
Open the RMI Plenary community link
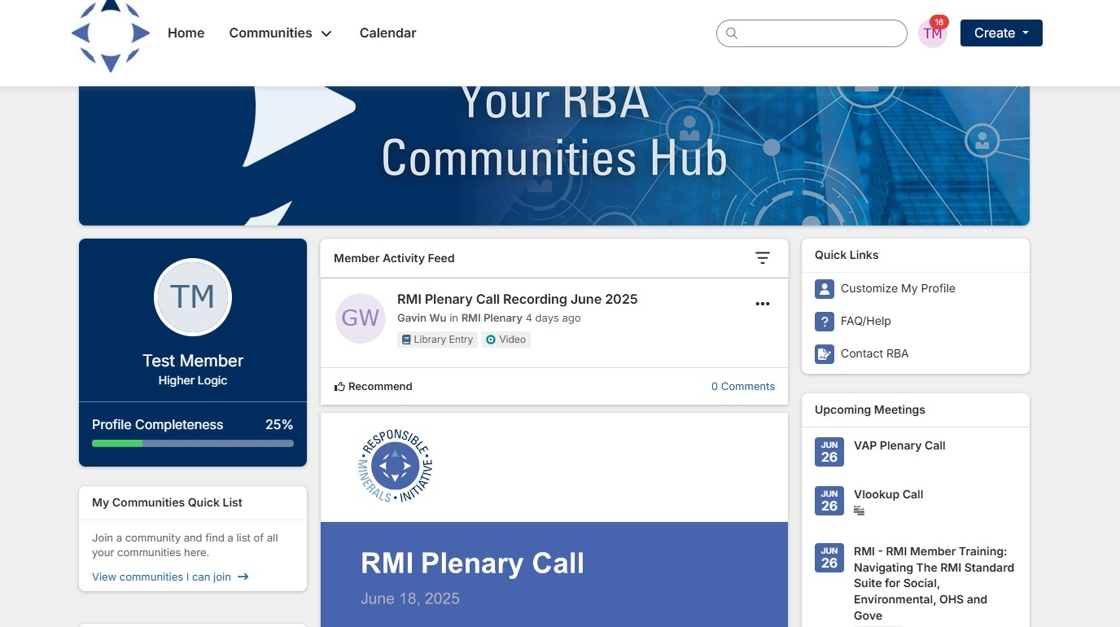pos(491,318)
